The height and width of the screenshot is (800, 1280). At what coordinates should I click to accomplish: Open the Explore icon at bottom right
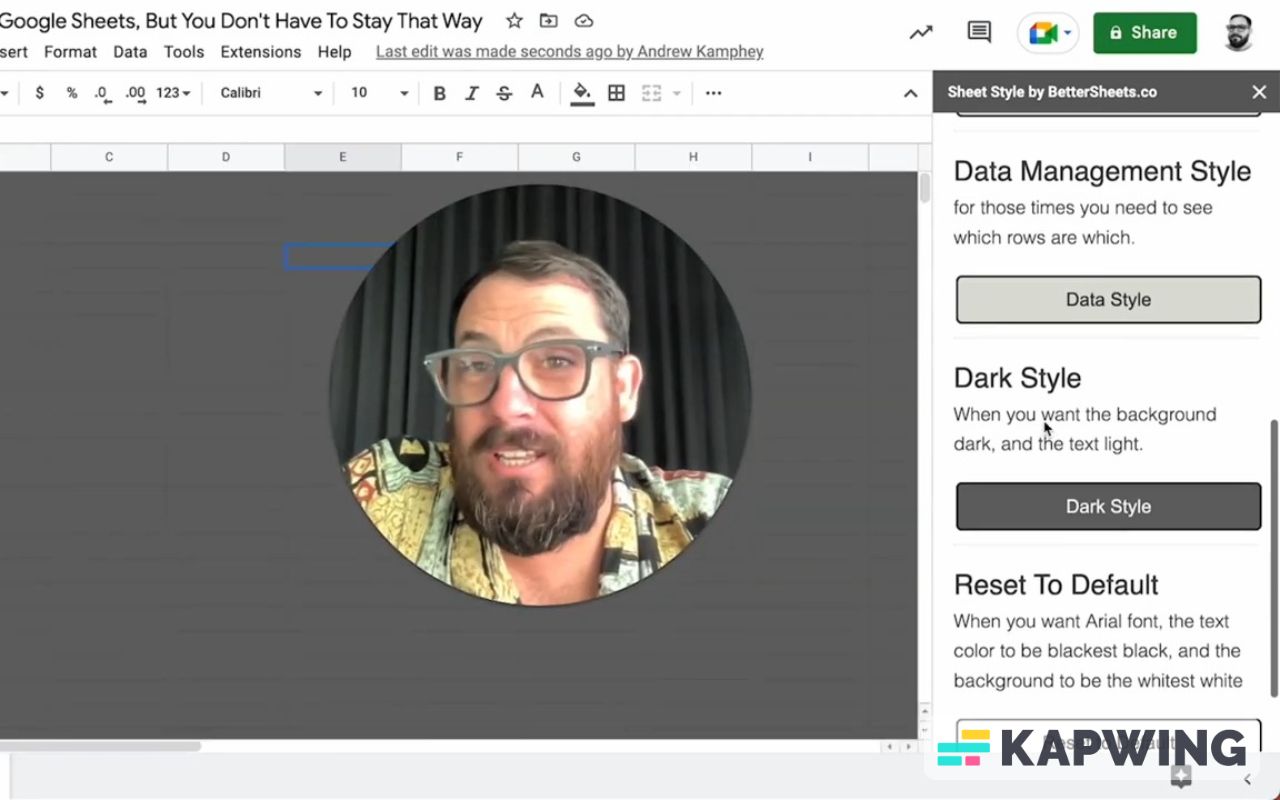(x=1181, y=778)
